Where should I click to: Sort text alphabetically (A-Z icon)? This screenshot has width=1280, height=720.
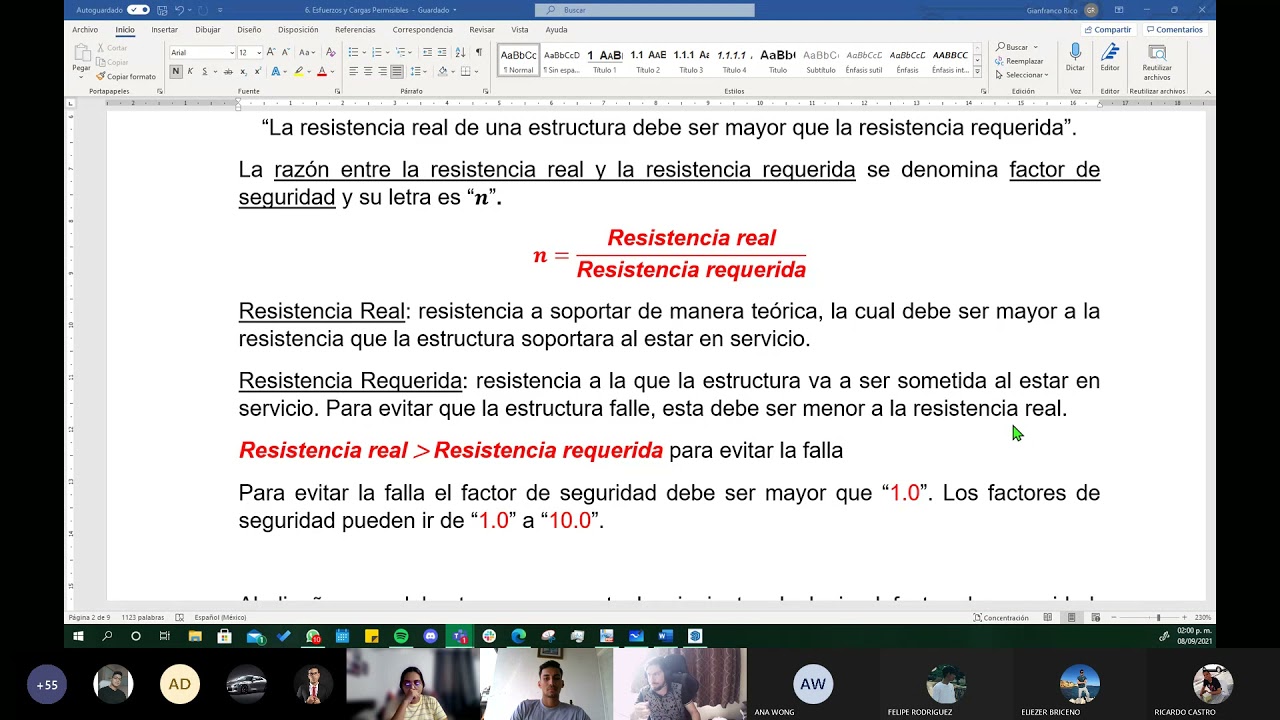(x=460, y=52)
